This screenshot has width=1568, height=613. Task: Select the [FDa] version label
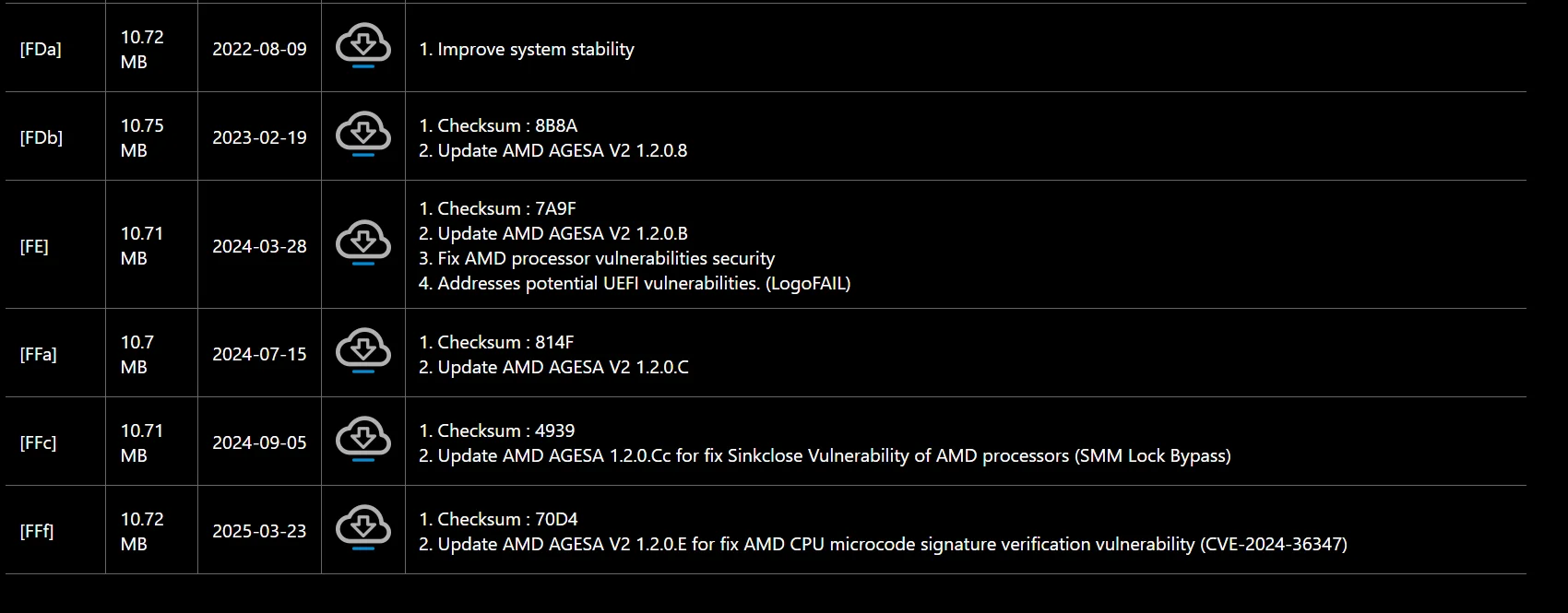41,49
